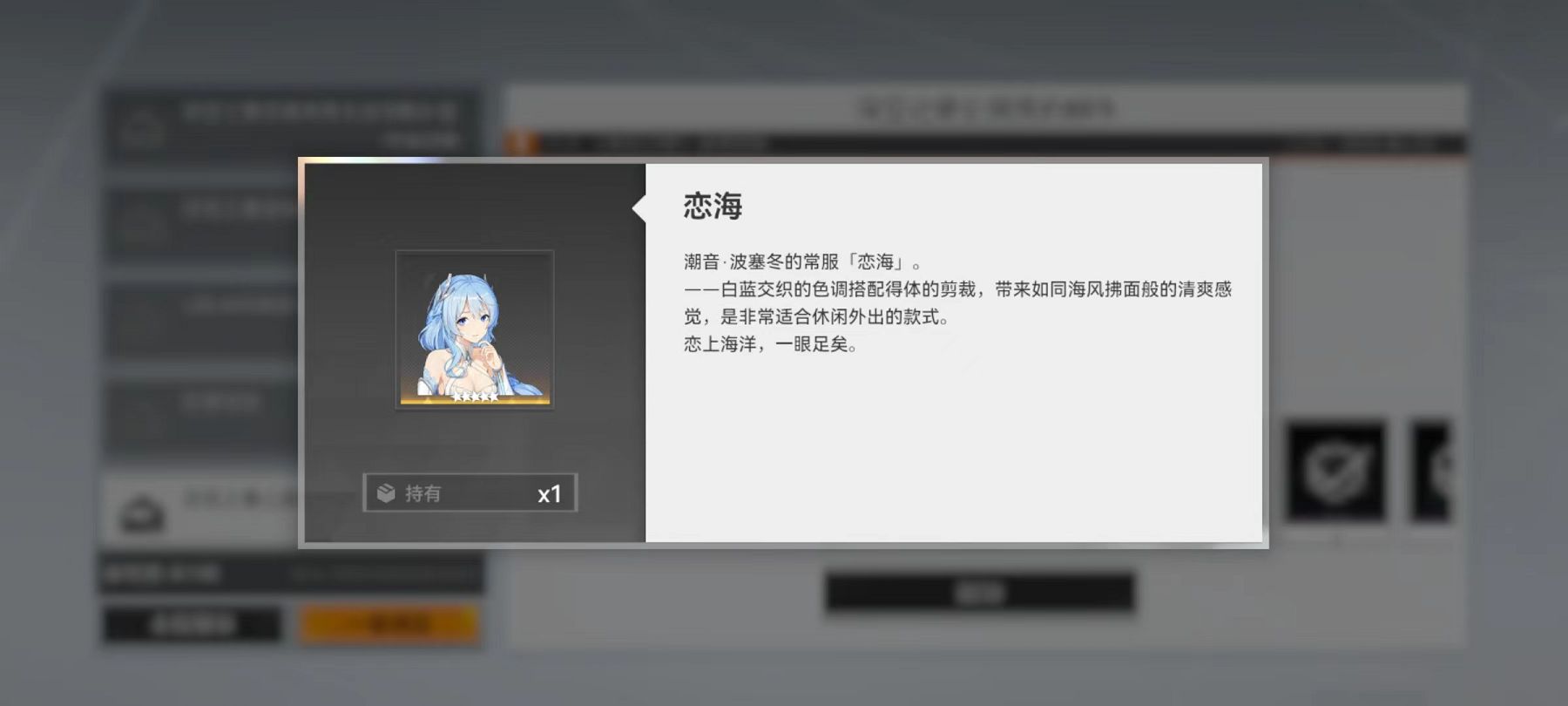Click the blurred shield checkmark reward icon
The image size is (1568, 706).
tap(1336, 472)
